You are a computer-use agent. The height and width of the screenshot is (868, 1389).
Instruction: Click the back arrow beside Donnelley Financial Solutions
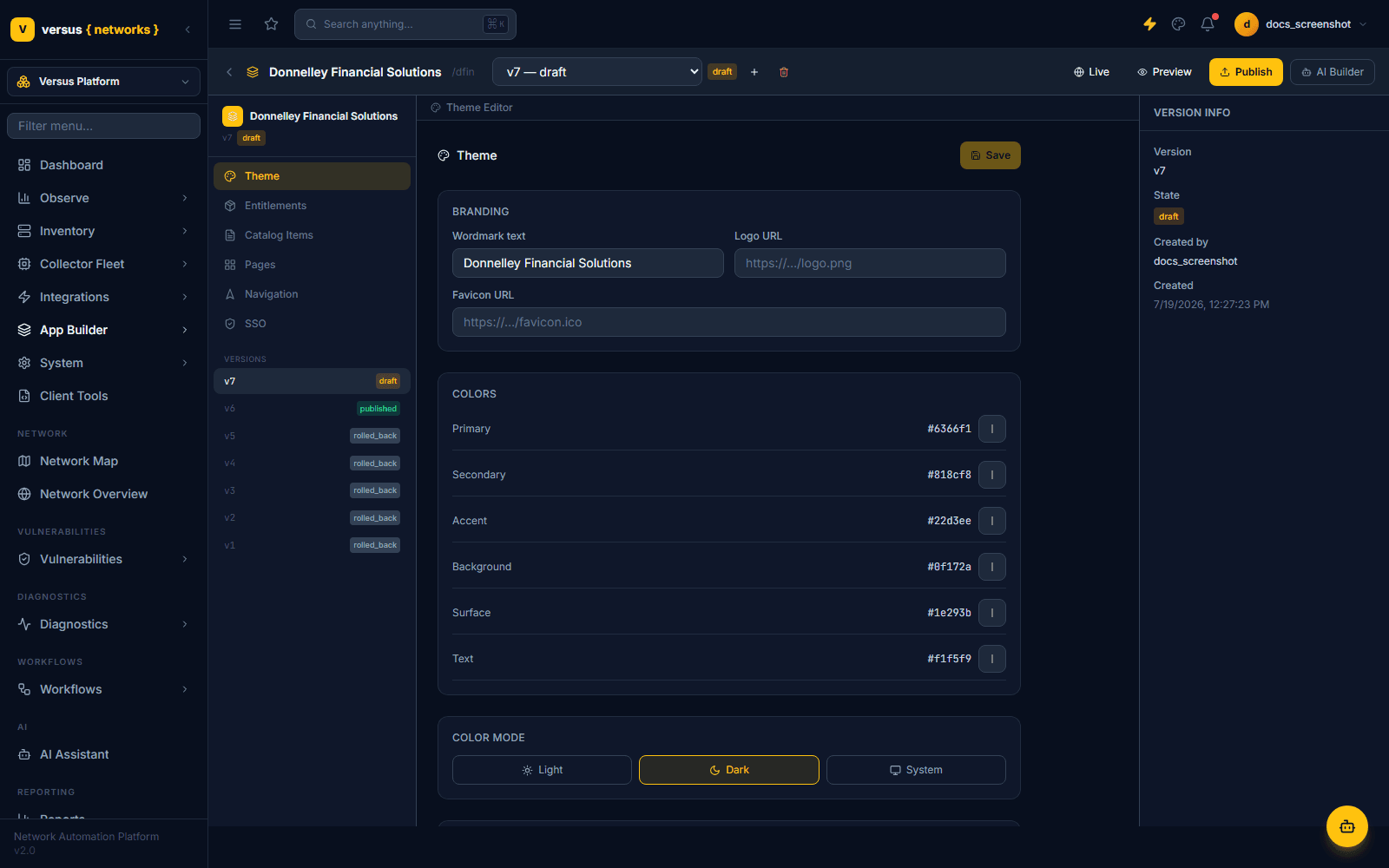coord(229,72)
